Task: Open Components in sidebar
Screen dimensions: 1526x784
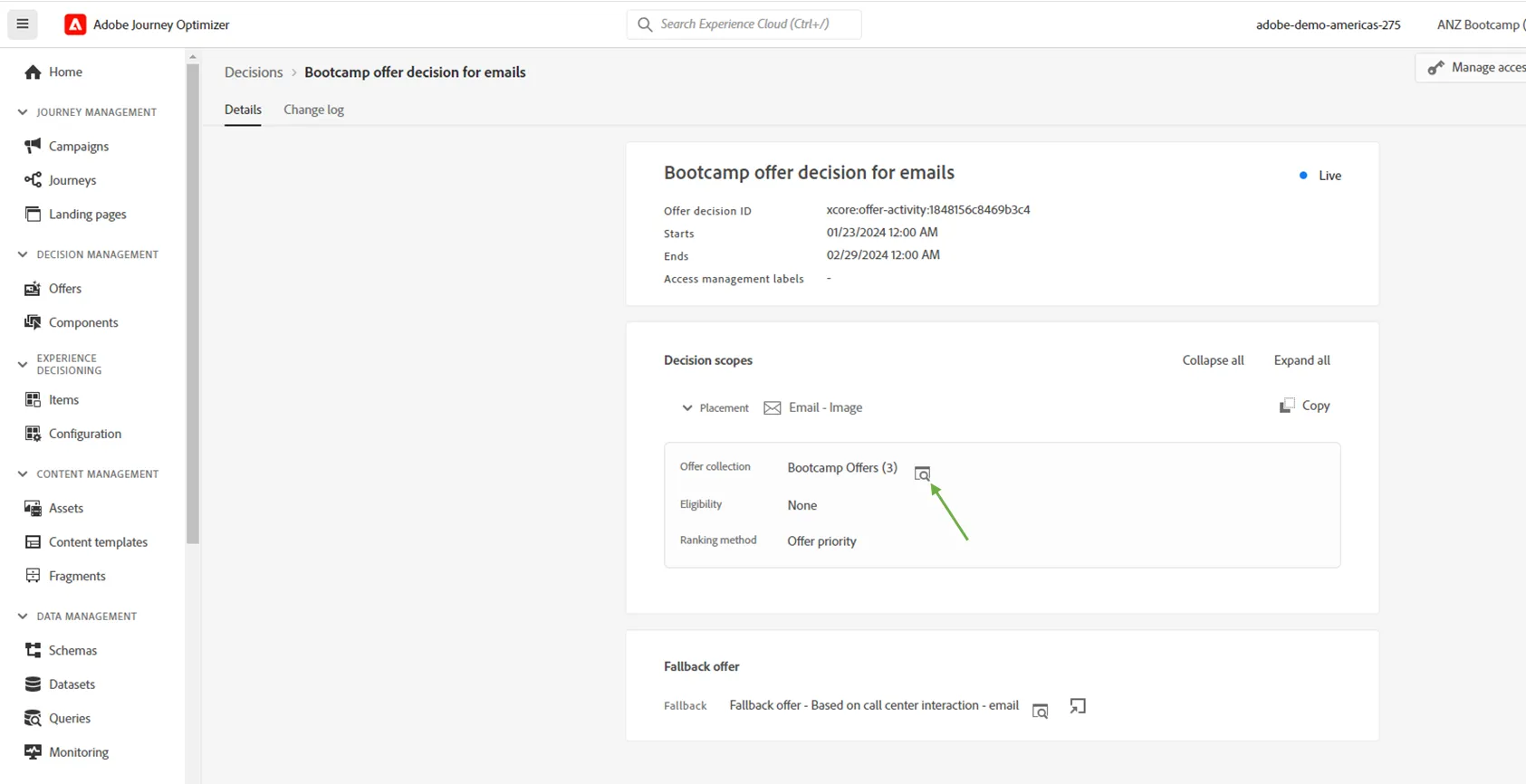Action: [x=83, y=322]
